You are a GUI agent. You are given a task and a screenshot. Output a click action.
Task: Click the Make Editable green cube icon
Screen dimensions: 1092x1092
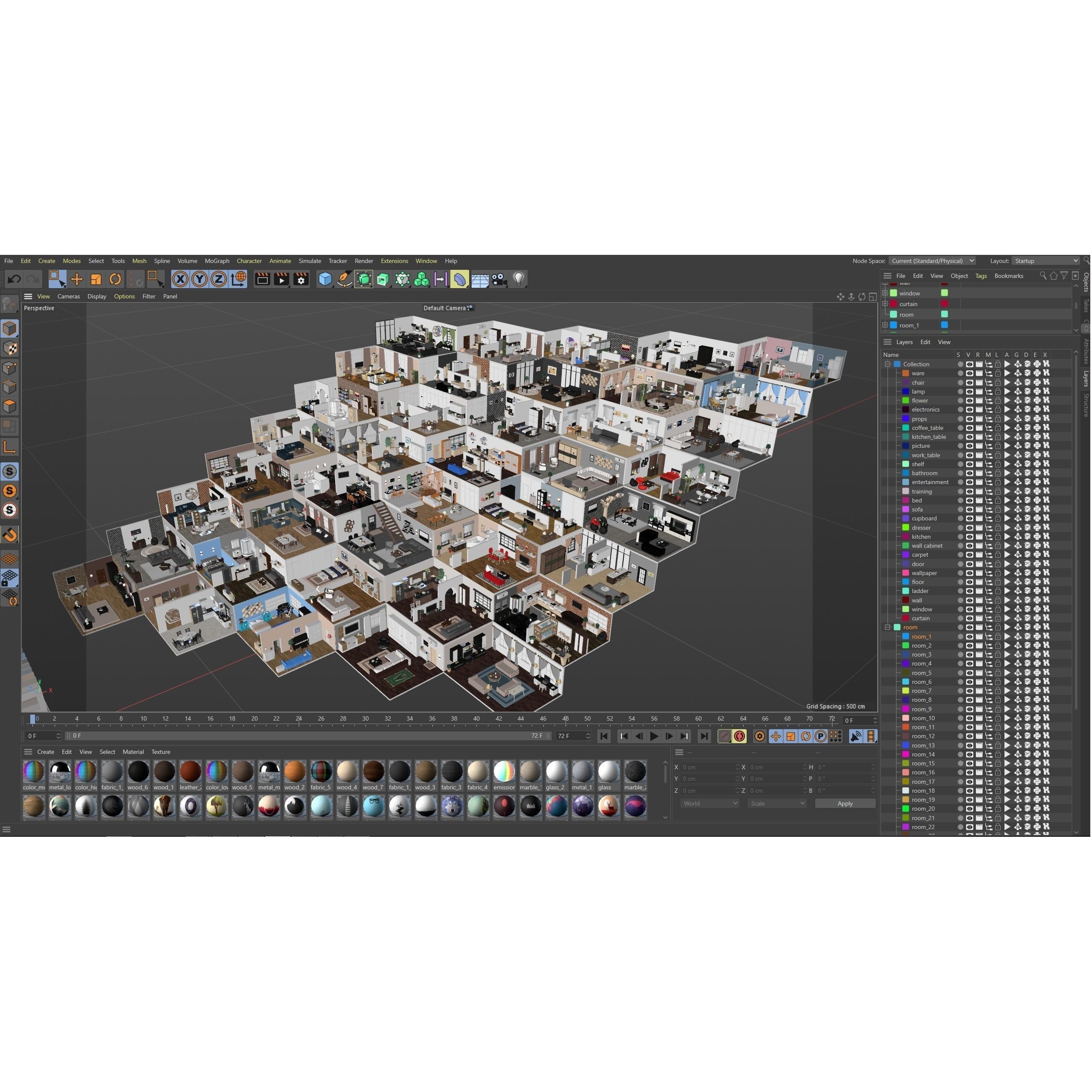click(365, 279)
